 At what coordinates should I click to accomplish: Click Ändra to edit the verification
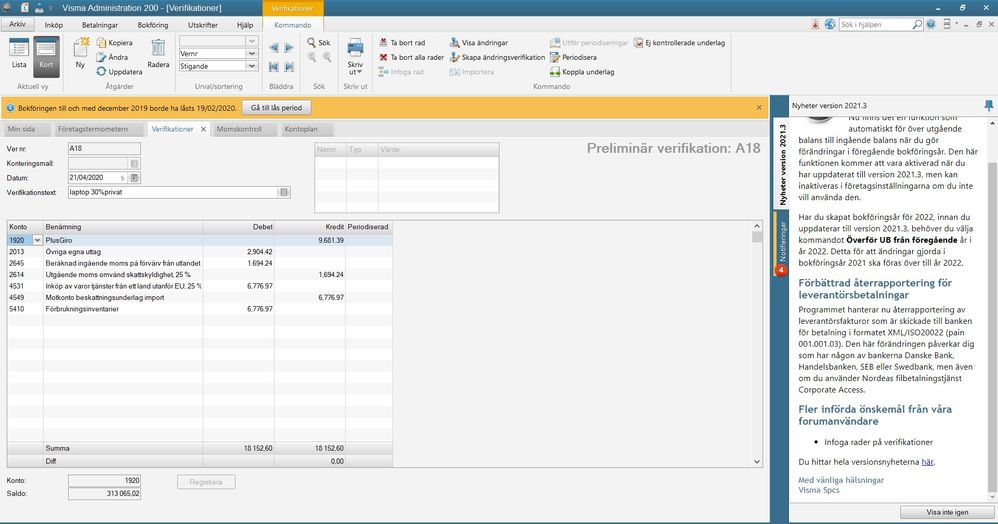click(x=112, y=57)
